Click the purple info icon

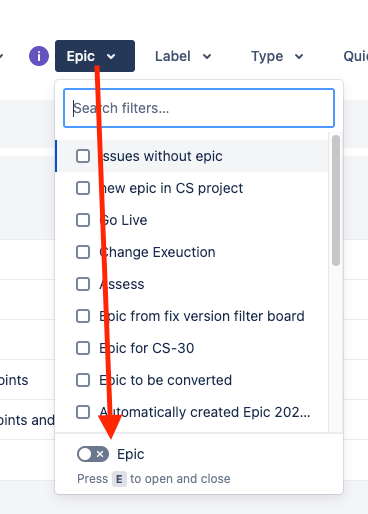coord(39,56)
